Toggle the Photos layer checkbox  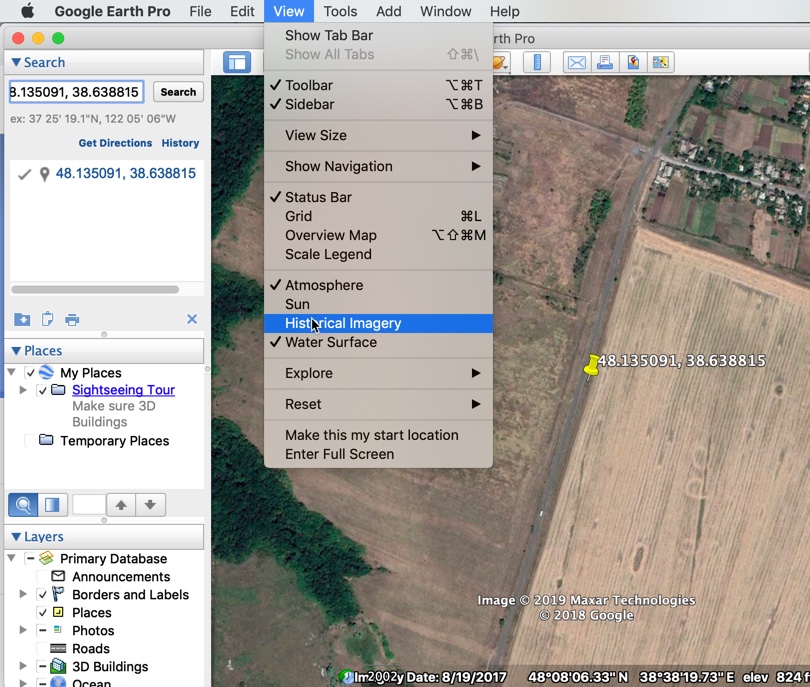[42, 631]
